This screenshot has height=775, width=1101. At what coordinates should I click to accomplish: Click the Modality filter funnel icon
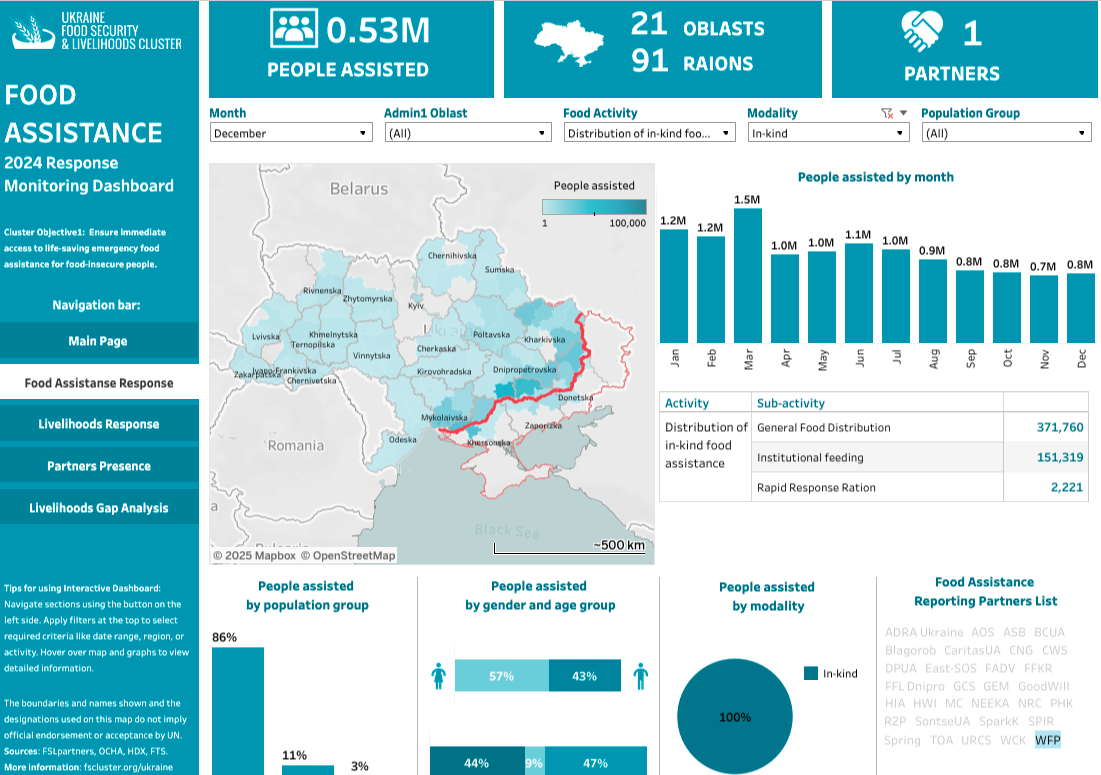pyautogui.click(x=886, y=114)
